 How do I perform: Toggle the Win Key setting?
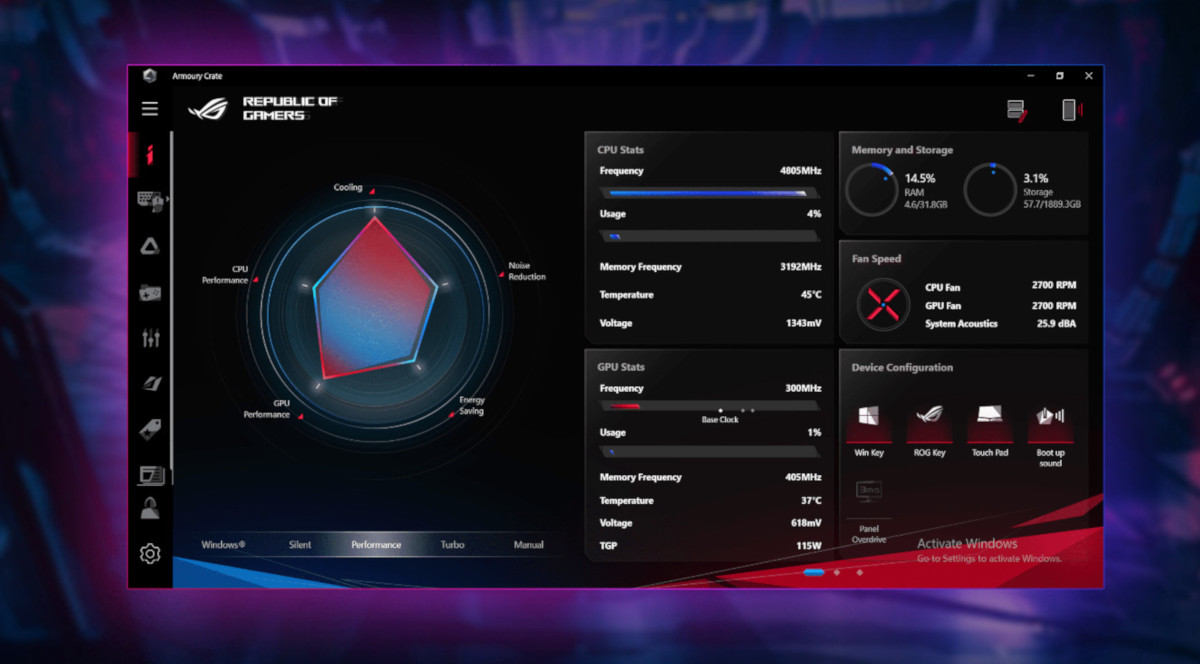point(869,430)
